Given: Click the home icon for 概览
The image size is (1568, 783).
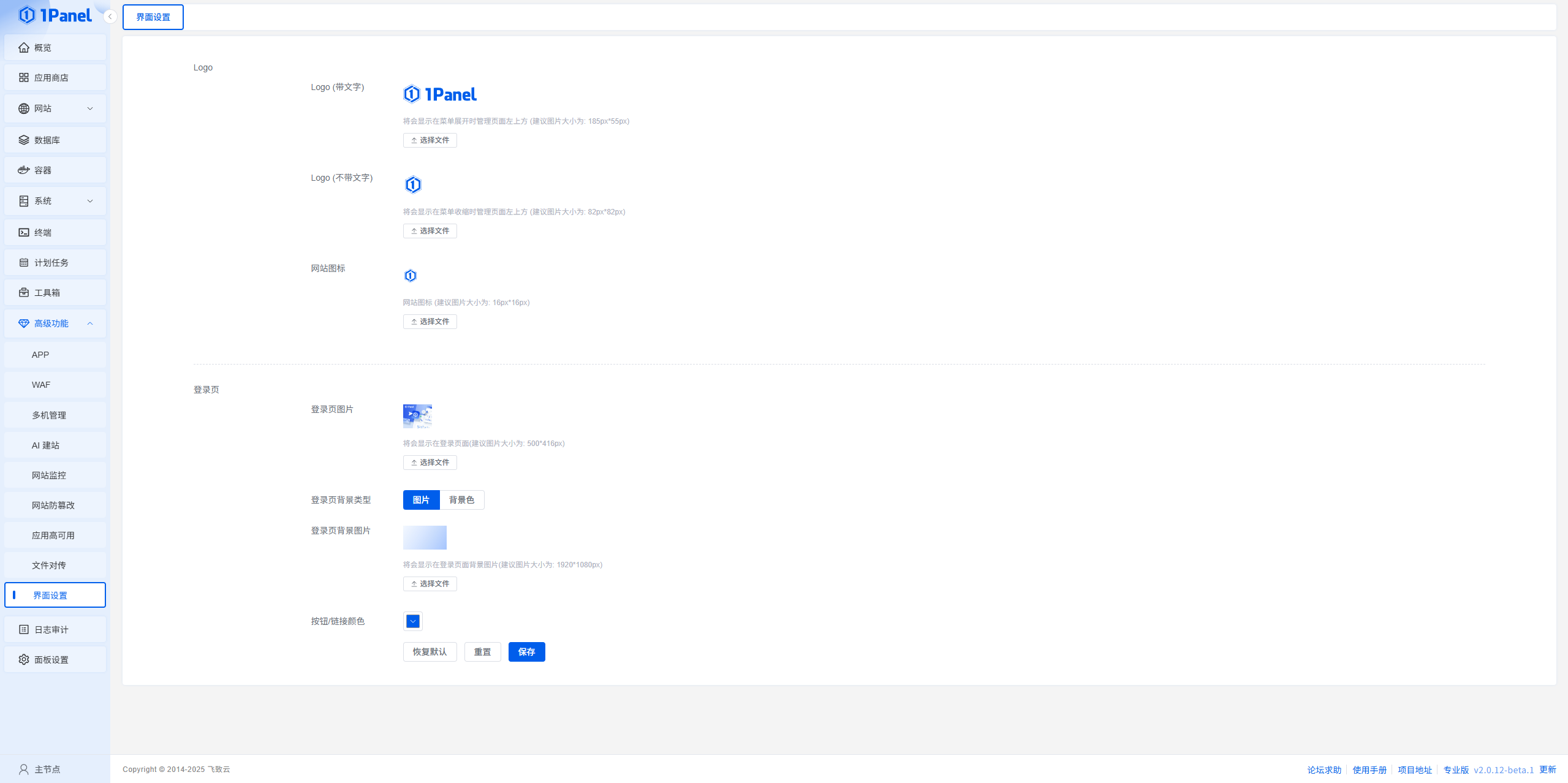Looking at the screenshot, I should coord(24,47).
